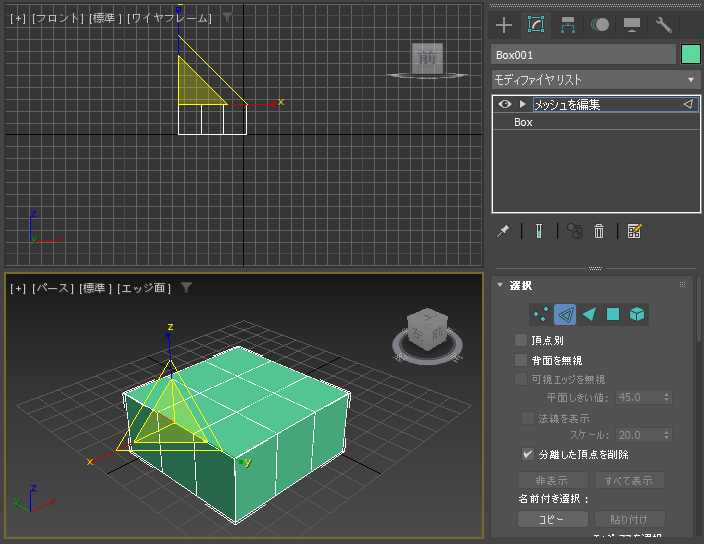704x544 pixels.
Task: Toggle the Pin Stack icon
Action: (503, 231)
